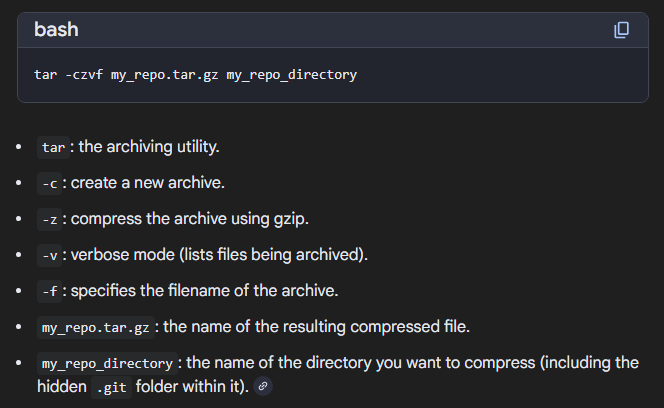Click the '-c' flag code chip
Viewport: 664px width, 408px height.
tap(50, 183)
